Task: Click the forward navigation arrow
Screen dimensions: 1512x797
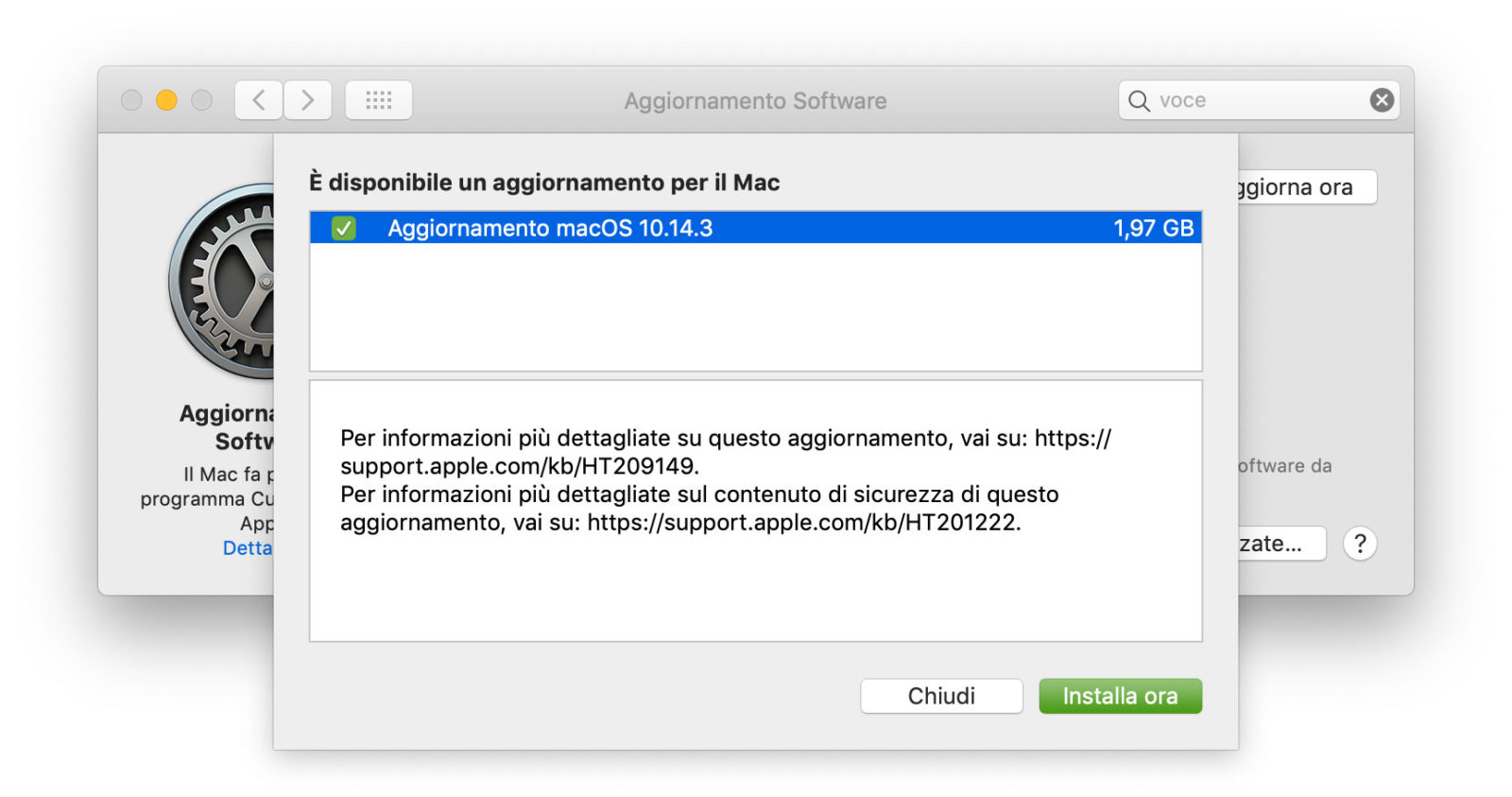Action: pos(308,99)
